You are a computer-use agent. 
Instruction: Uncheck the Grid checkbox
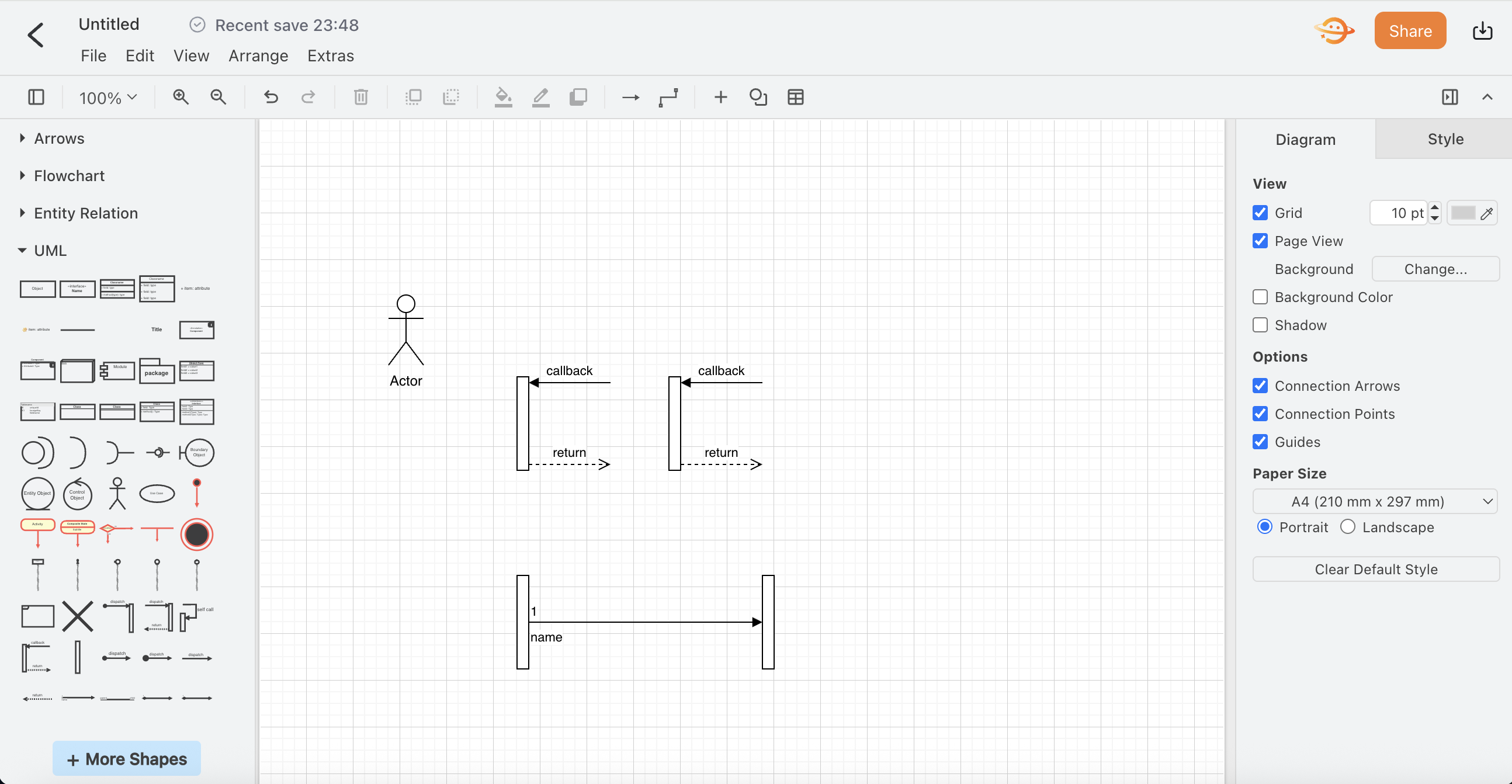pyautogui.click(x=1260, y=213)
